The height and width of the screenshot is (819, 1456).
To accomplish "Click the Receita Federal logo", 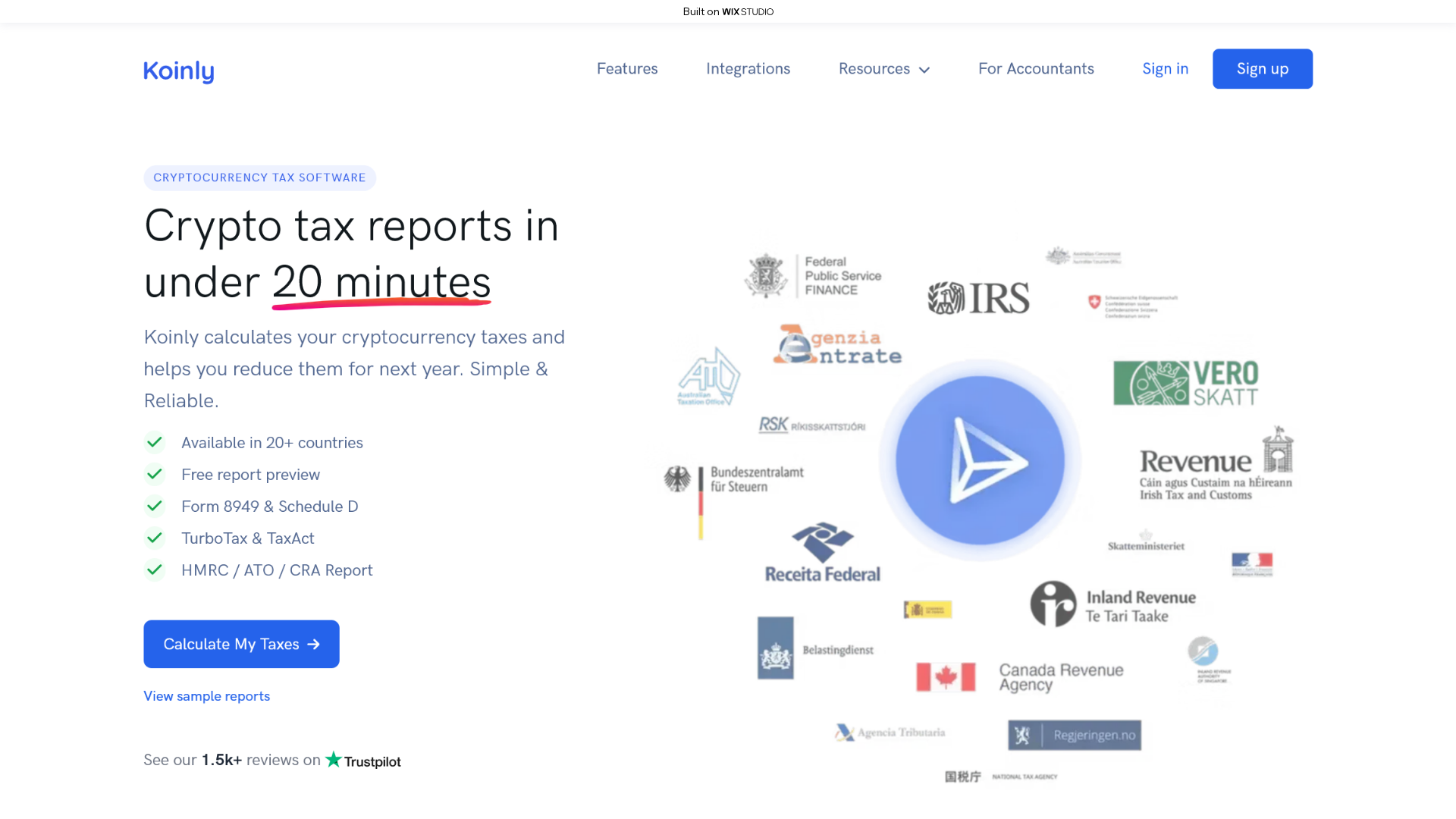I will tap(822, 553).
